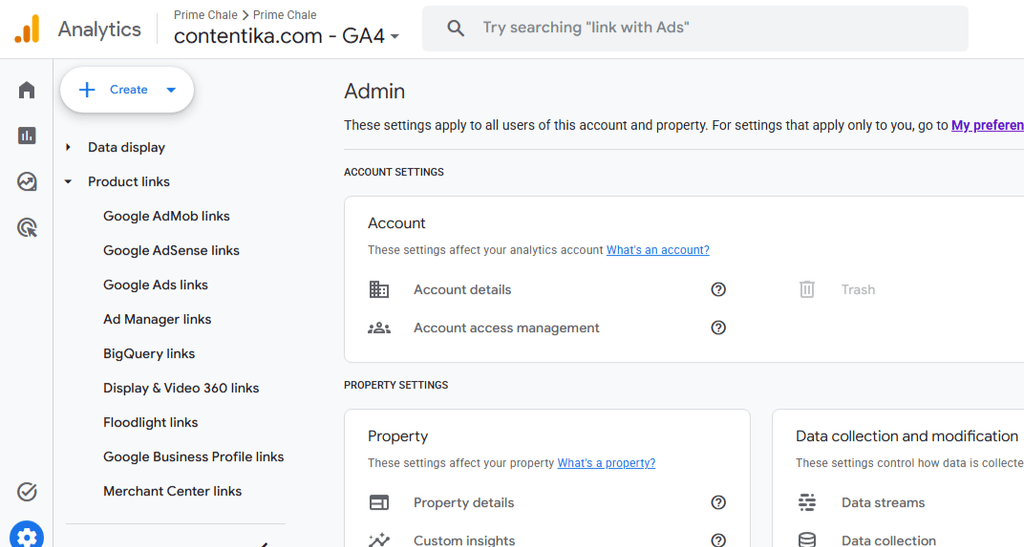
Task: Open Property details settings
Action: tap(464, 503)
